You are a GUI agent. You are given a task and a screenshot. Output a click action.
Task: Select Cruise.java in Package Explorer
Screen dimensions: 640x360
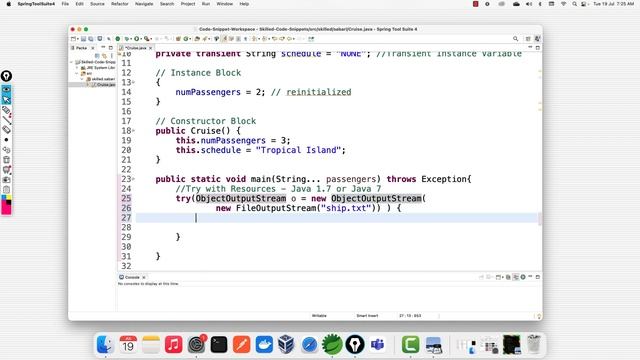tap(104, 84)
